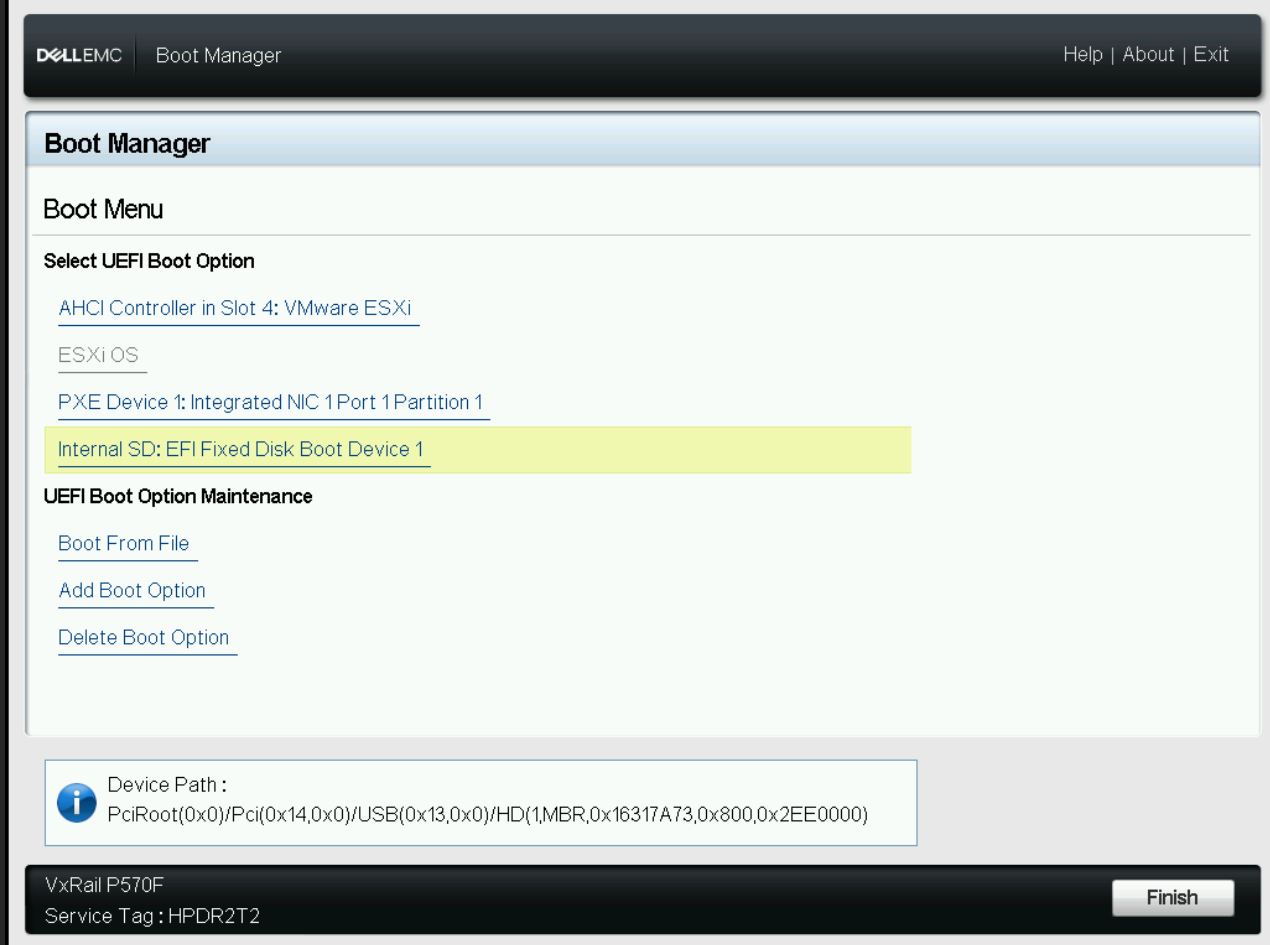Click the PciRoot device path string
The width and height of the screenshot is (1270, 945).
(487, 814)
